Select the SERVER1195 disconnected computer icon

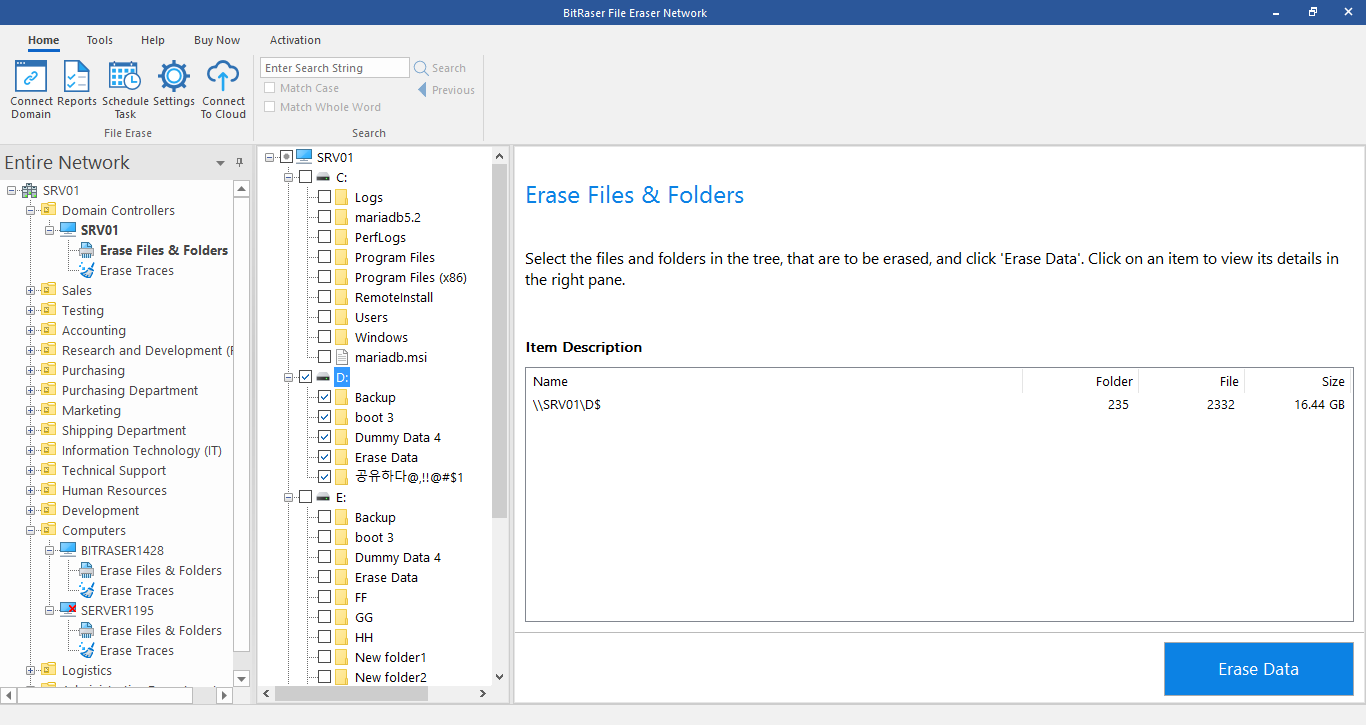click(x=68, y=610)
